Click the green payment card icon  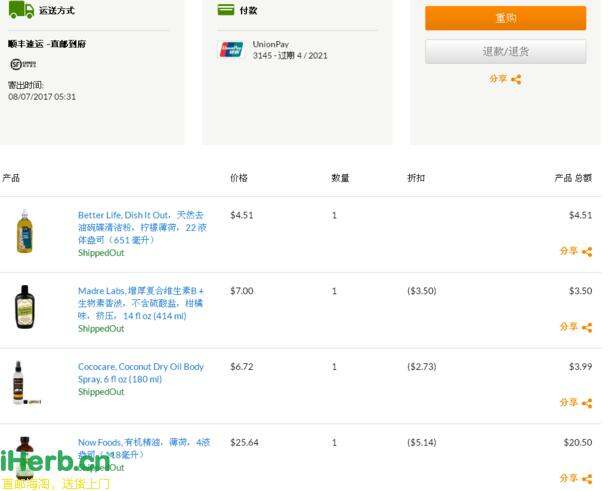[226, 10]
